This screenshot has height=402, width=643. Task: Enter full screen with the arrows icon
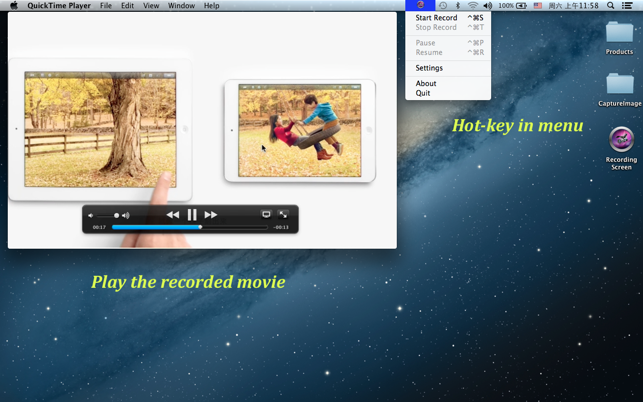pyautogui.click(x=283, y=214)
